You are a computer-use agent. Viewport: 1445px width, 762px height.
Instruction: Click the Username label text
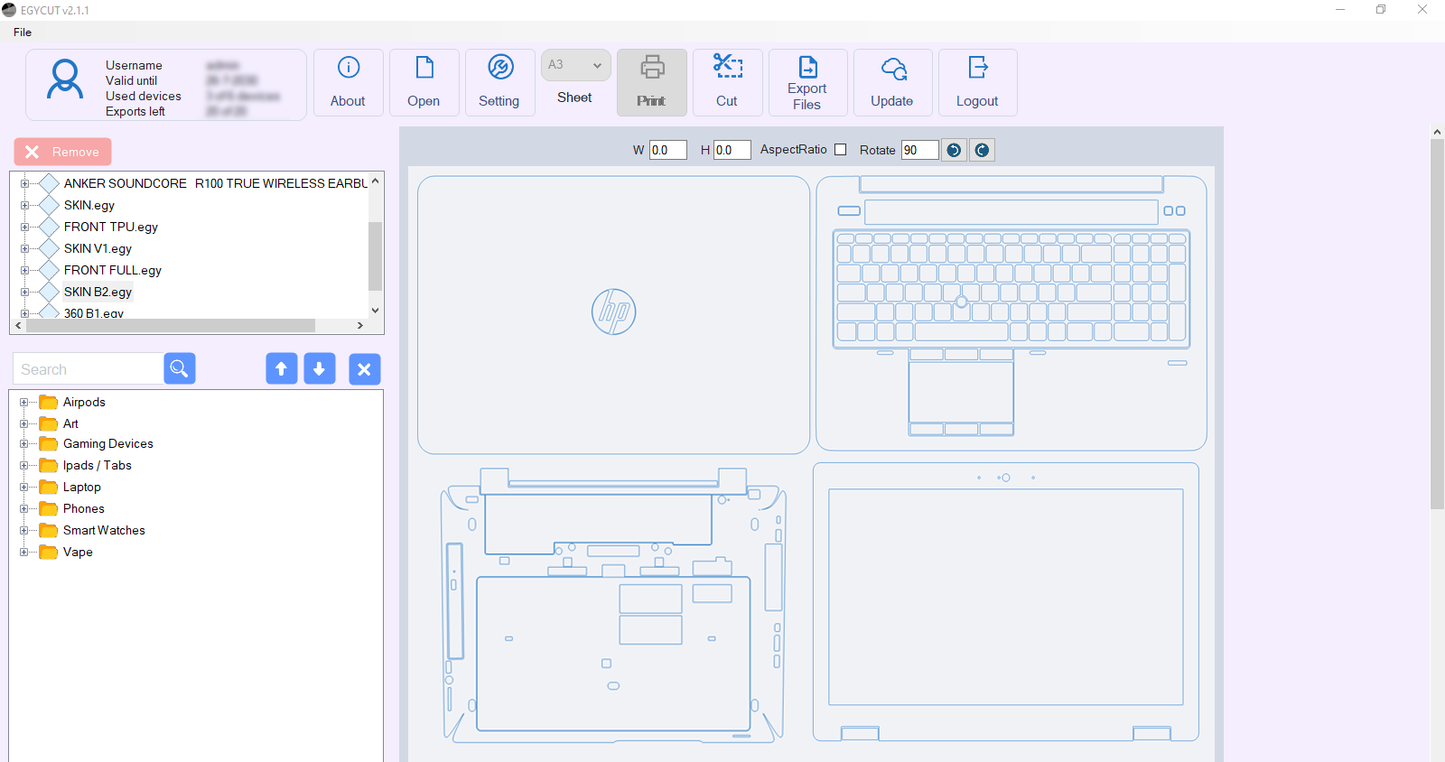pyautogui.click(x=134, y=65)
